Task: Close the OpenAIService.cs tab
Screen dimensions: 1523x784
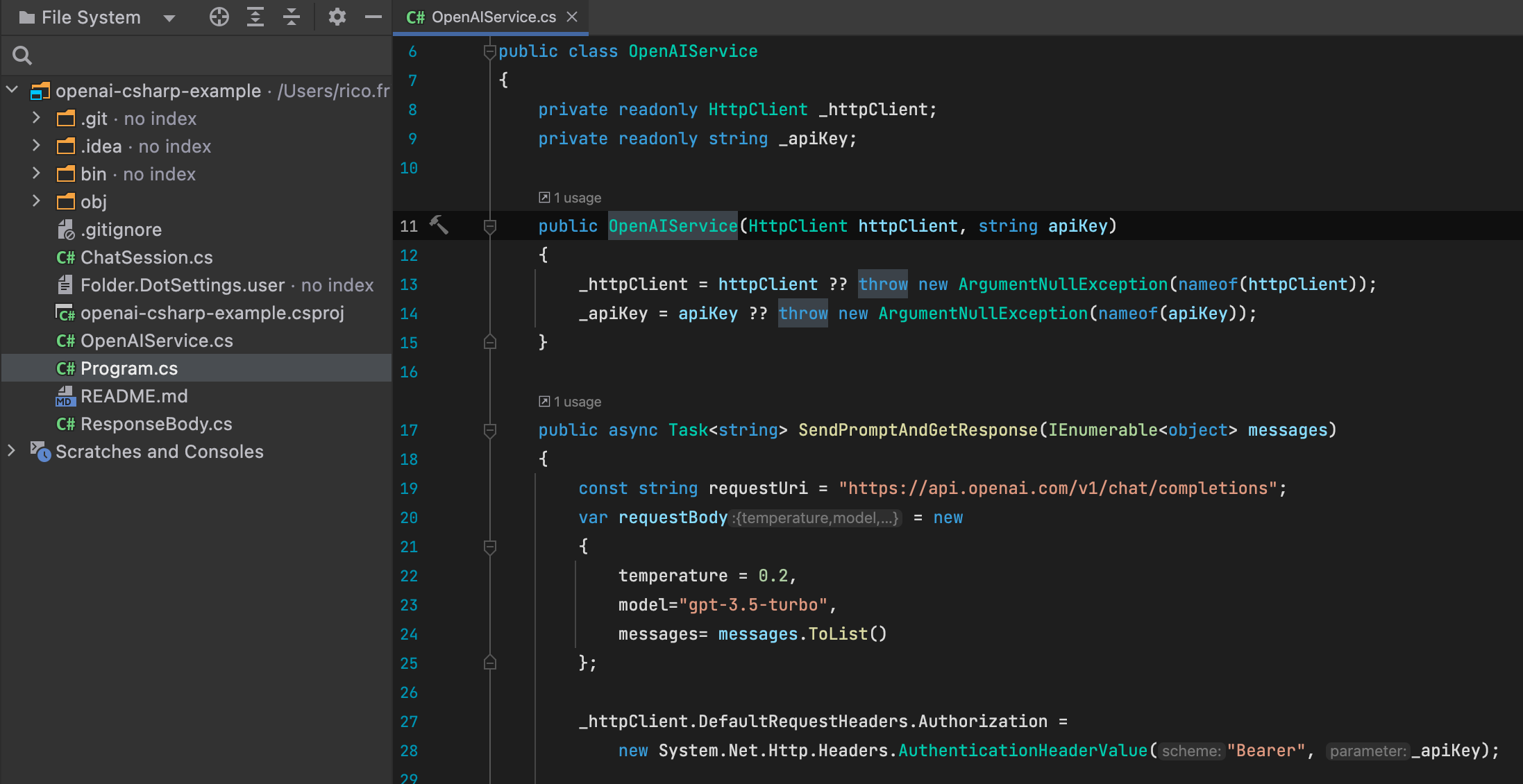Action: (x=572, y=17)
